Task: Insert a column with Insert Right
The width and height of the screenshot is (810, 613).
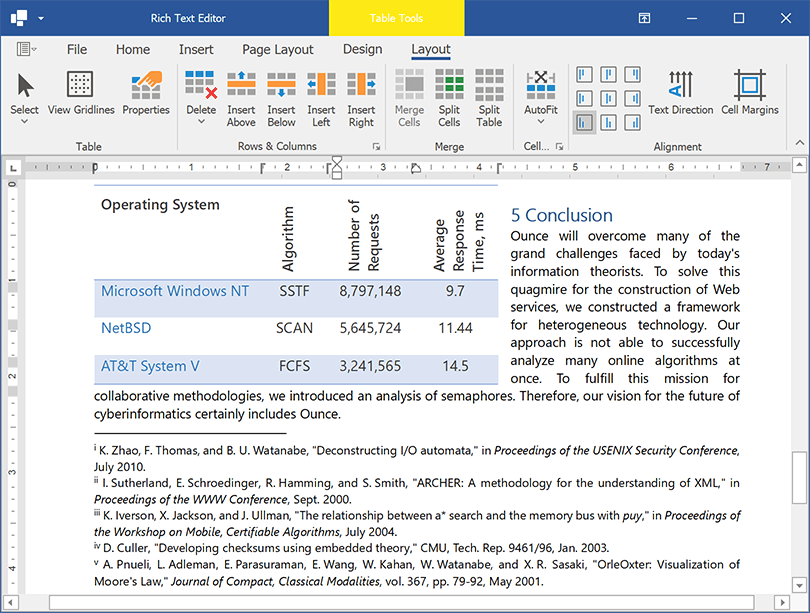Action: pyautogui.click(x=362, y=95)
